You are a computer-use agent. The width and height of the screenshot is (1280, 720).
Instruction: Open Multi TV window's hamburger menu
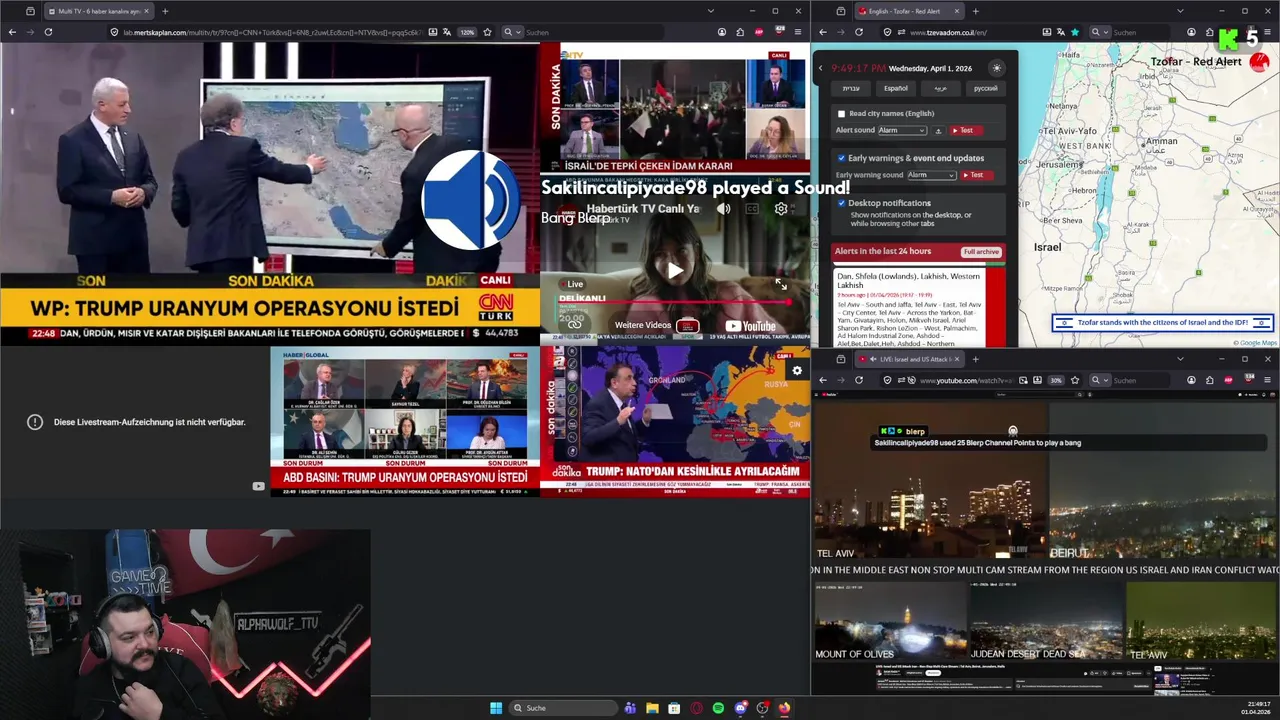797,32
